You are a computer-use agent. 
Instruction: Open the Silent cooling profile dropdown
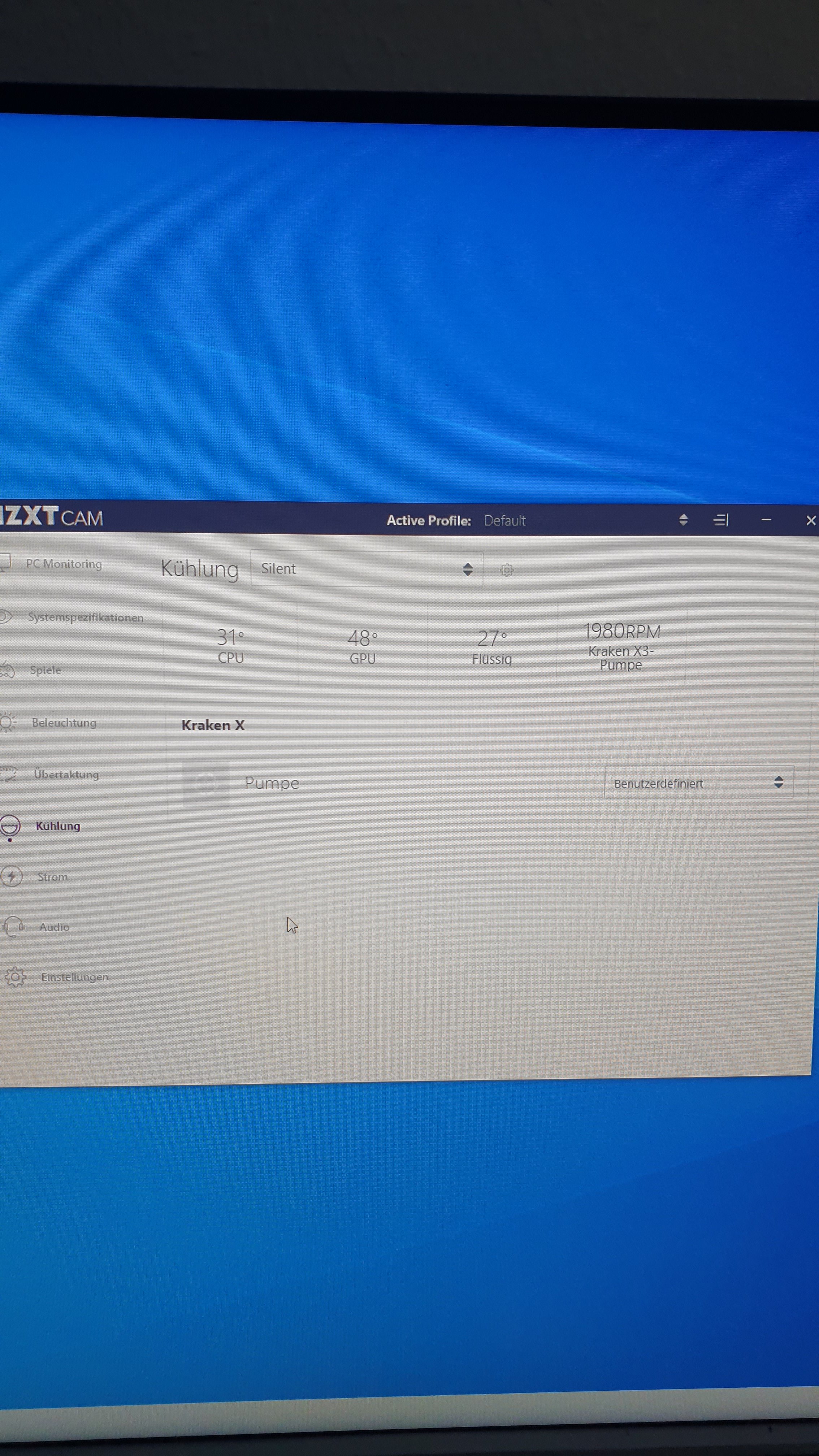click(366, 569)
